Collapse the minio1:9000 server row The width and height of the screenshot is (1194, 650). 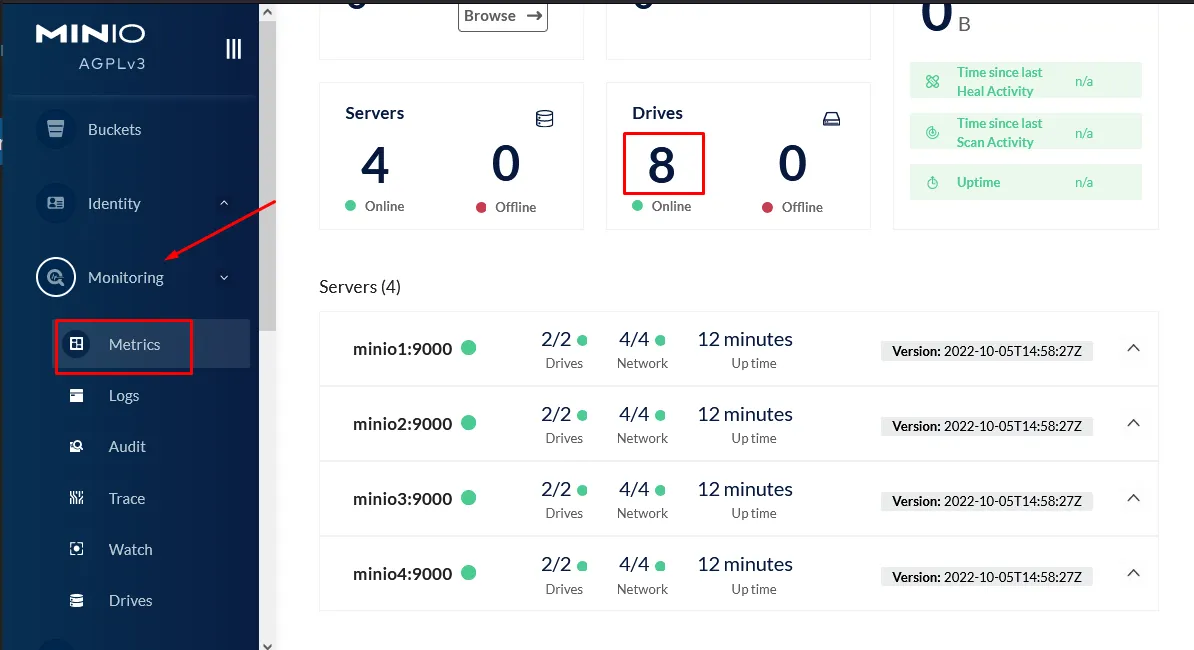pos(1133,348)
